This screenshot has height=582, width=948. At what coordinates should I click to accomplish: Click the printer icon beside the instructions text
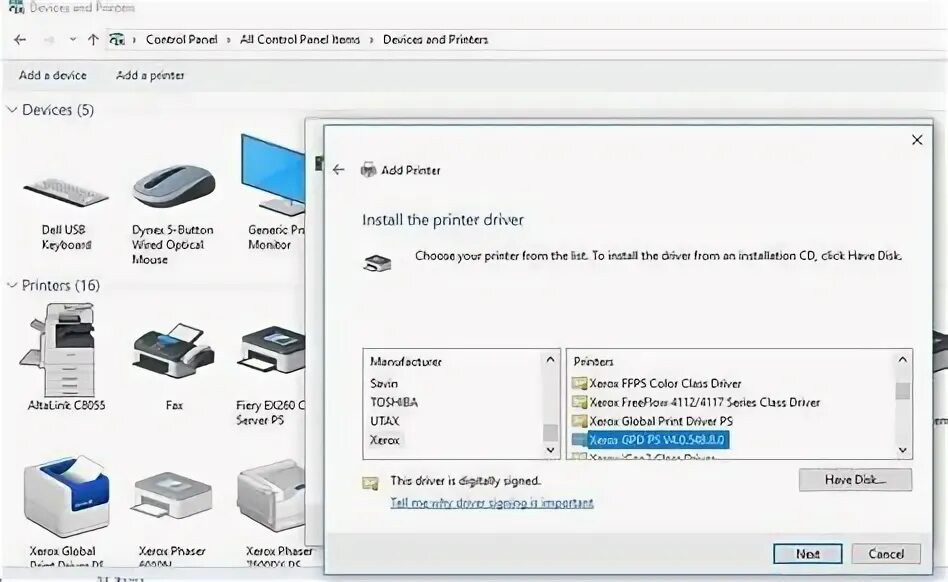377,263
